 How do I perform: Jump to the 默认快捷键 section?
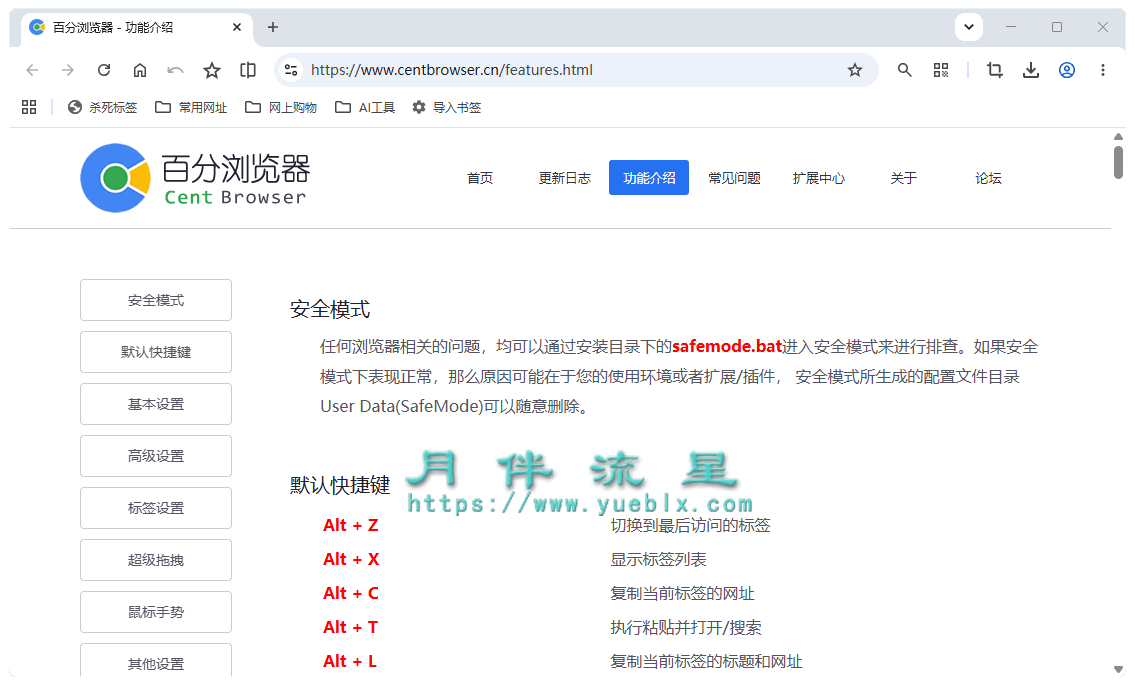point(156,352)
